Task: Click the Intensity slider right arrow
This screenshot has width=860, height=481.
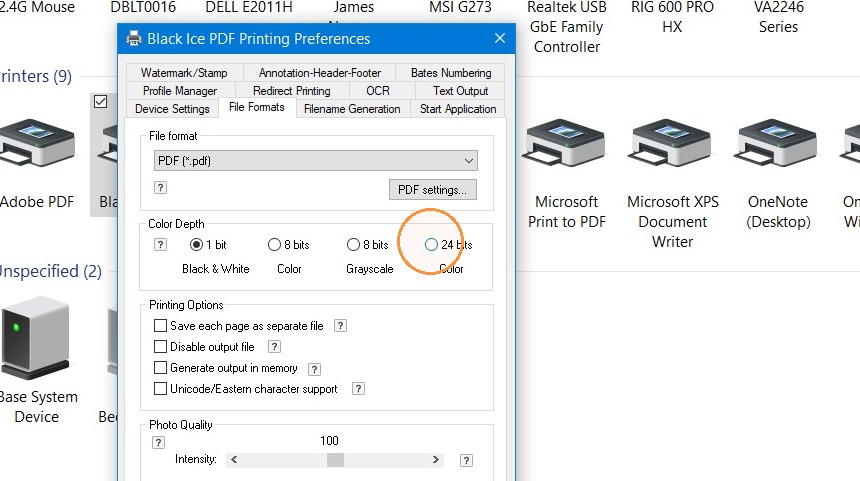Action: [x=435, y=460]
